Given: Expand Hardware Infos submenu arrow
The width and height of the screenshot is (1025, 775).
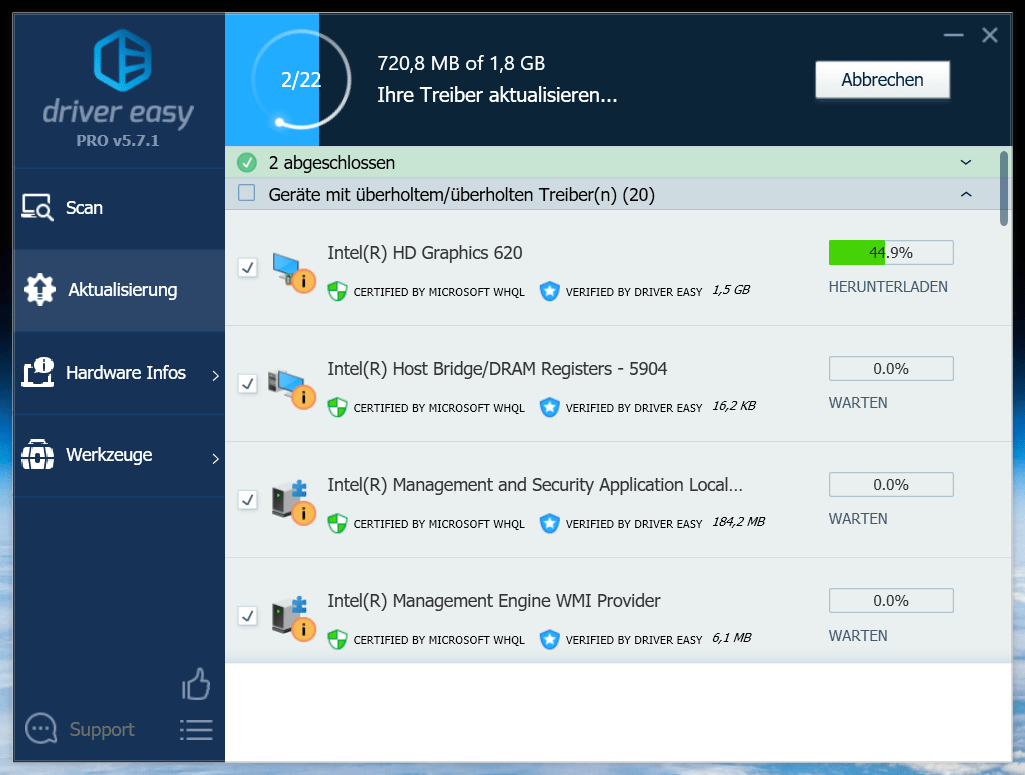Looking at the screenshot, I should point(216,375).
